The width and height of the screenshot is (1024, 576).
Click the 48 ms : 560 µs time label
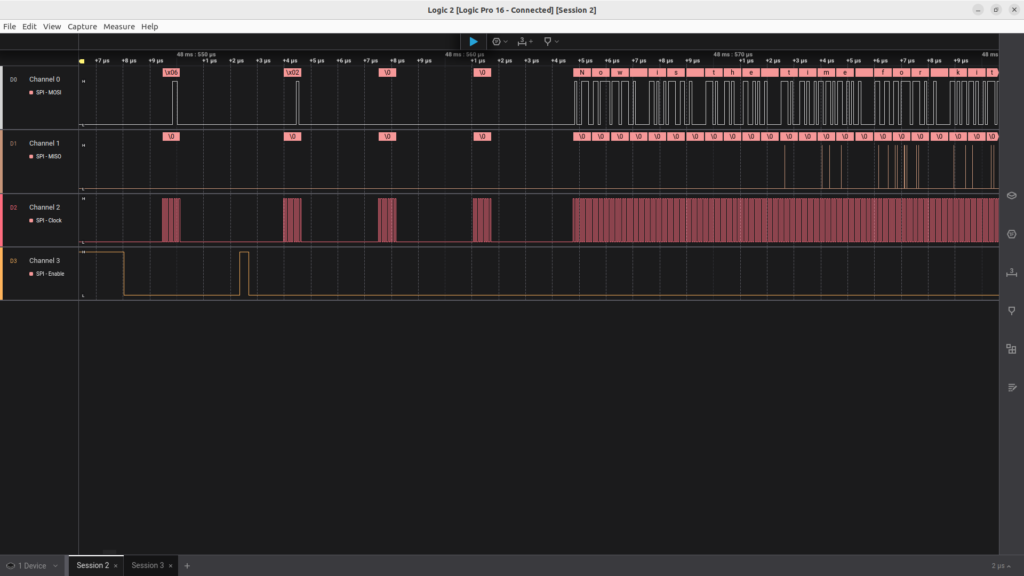(x=464, y=54)
